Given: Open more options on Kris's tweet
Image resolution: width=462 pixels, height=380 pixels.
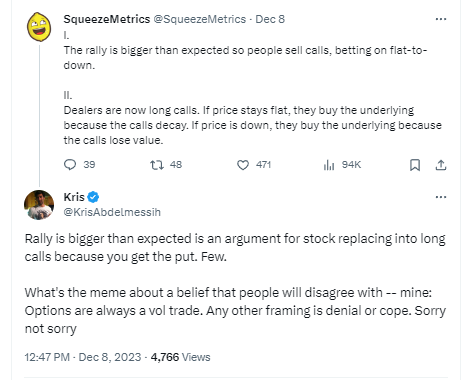Looking at the screenshot, I should [x=441, y=197].
